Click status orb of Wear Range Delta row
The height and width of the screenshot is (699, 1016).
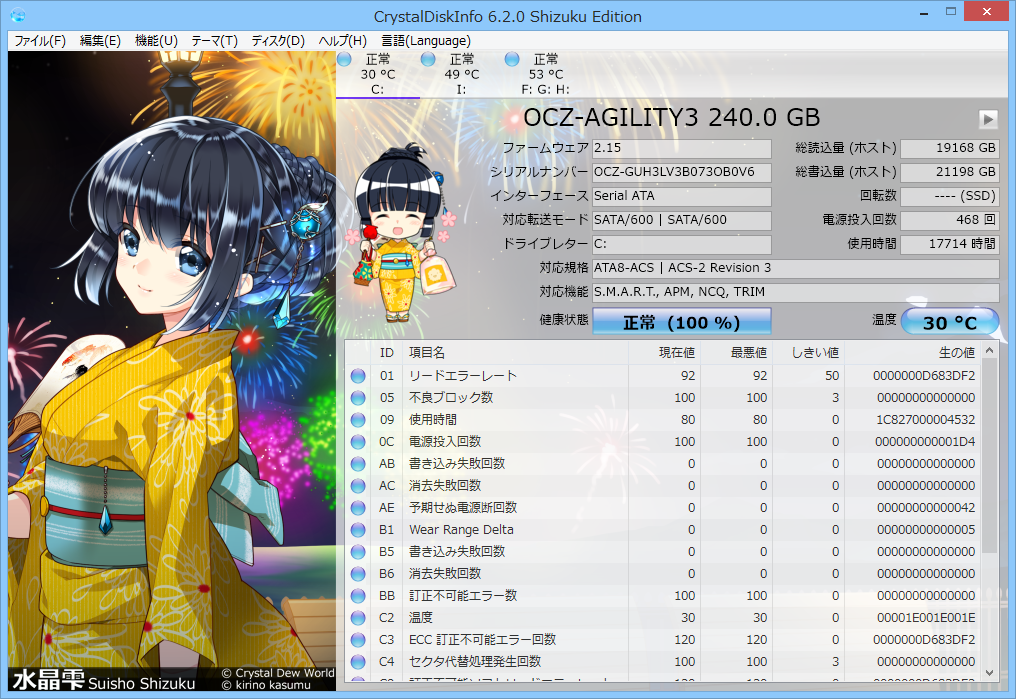coord(358,530)
